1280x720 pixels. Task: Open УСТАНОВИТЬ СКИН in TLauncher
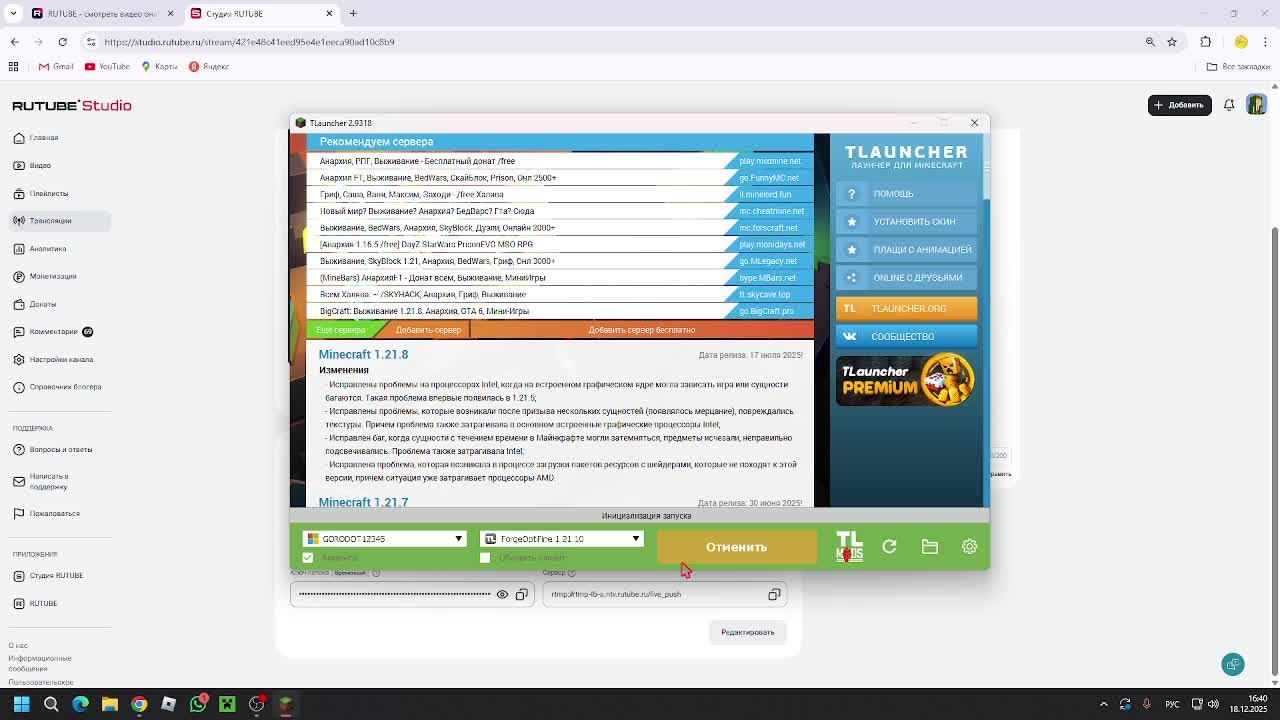tap(906, 222)
